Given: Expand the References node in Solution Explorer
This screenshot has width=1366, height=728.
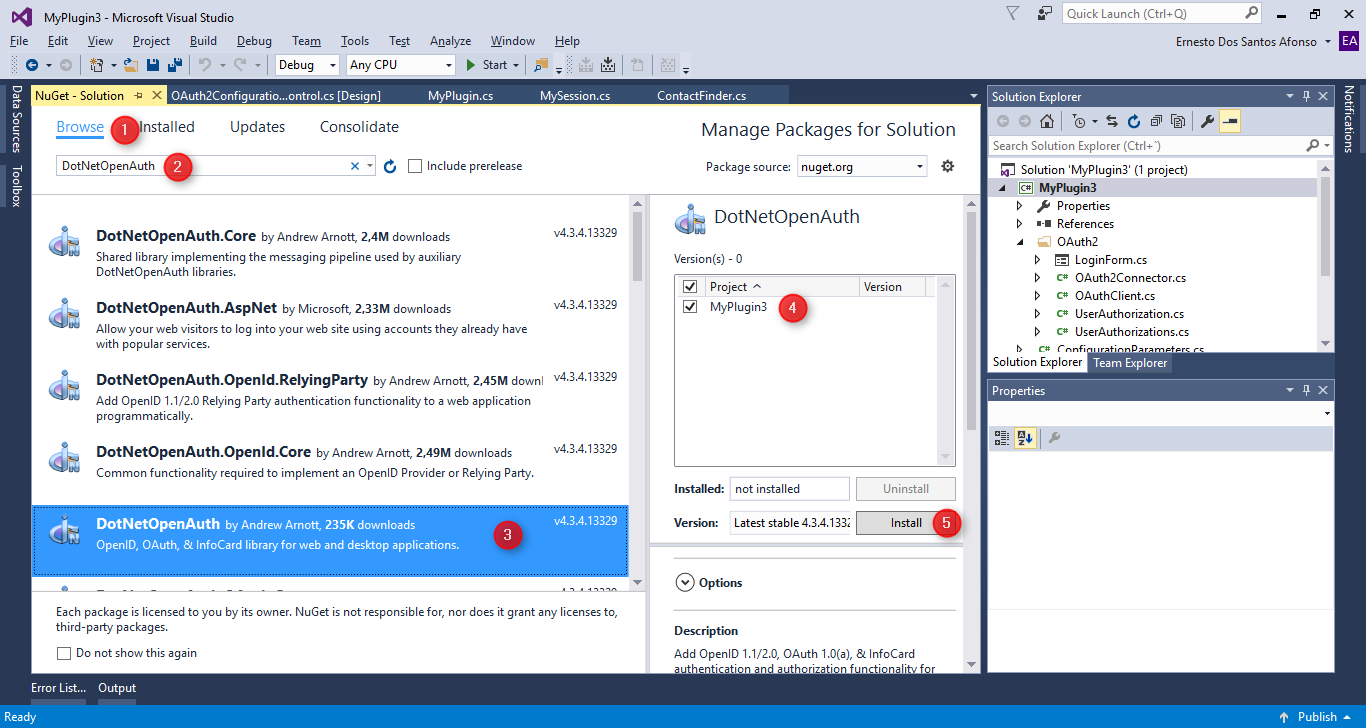Looking at the screenshot, I should (1020, 224).
